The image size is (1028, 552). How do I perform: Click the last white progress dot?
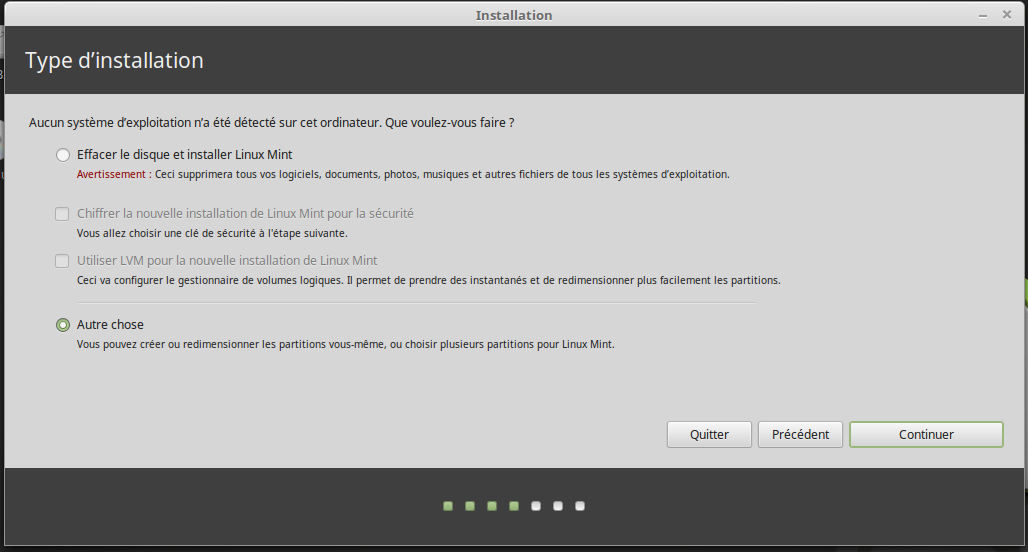pyautogui.click(x=580, y=506)
